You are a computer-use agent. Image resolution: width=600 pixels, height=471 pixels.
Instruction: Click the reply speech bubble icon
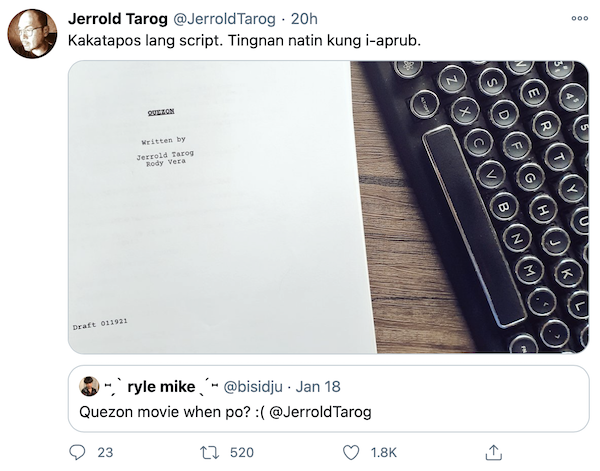point(78,452)
